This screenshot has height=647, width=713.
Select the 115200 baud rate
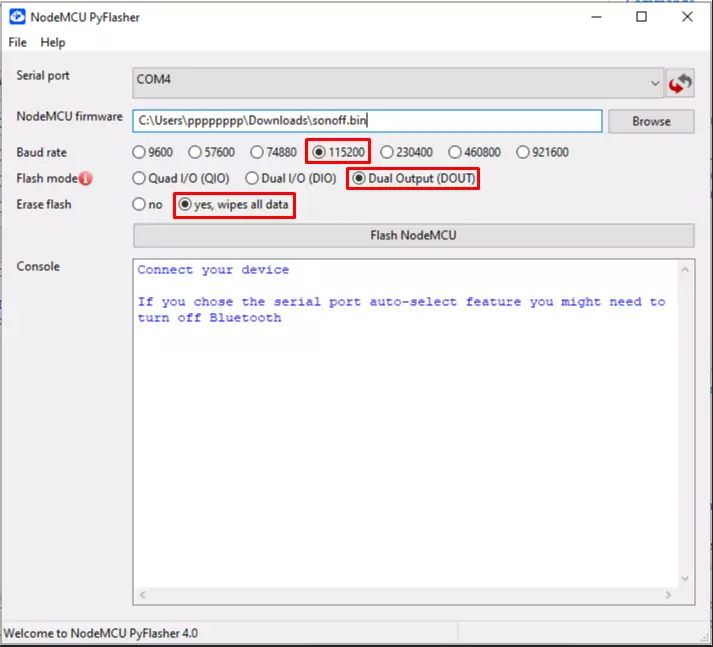pos(338,152)
